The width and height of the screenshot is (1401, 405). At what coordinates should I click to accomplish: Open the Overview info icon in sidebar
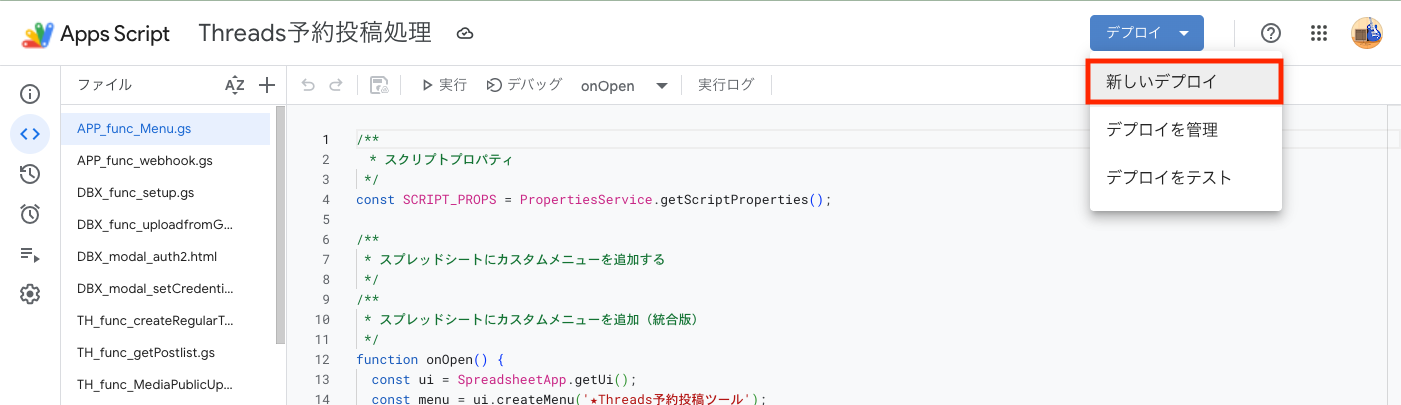30,95
